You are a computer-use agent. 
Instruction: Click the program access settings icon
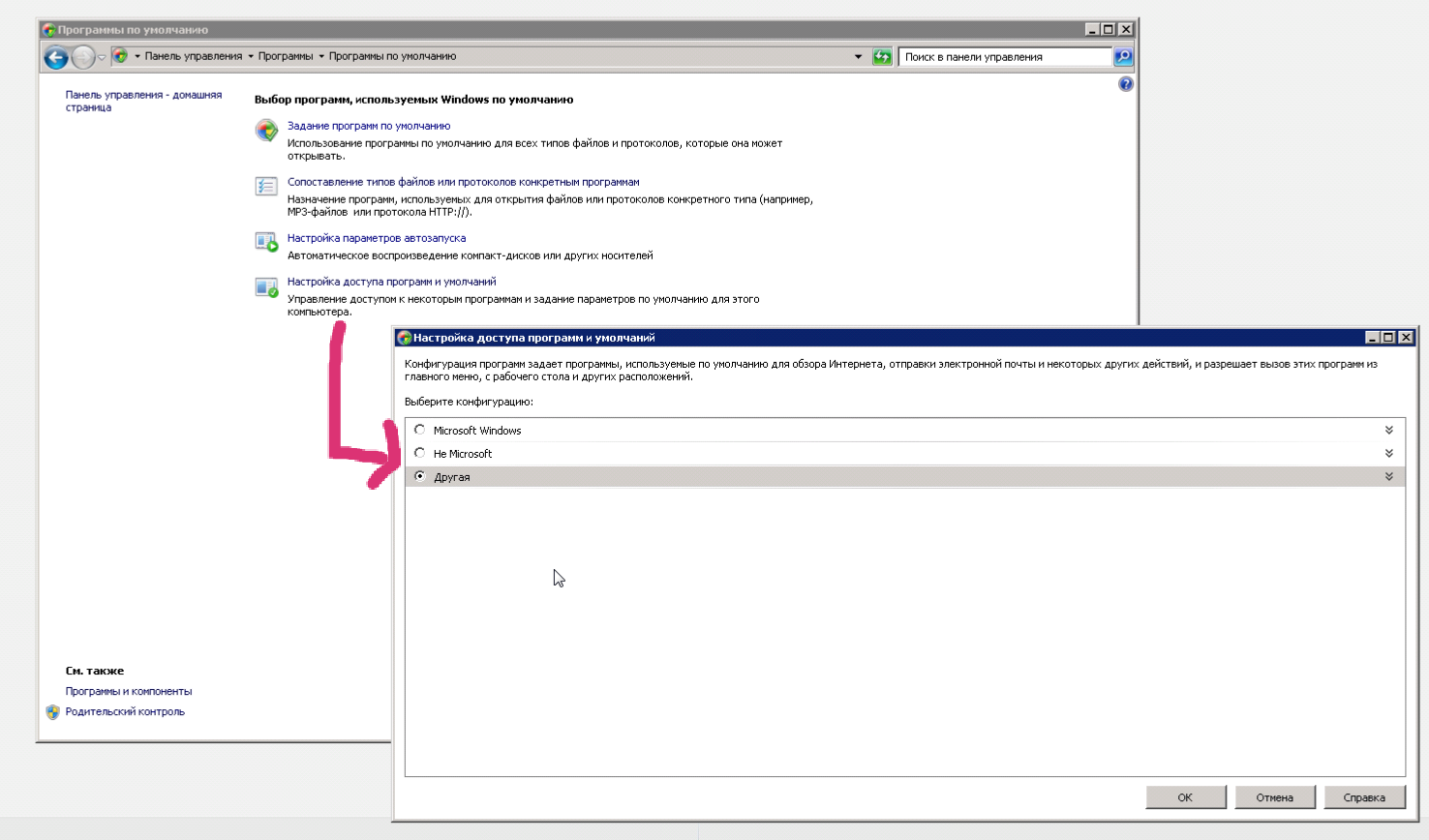pyautogui.click(x=266, y=286)
